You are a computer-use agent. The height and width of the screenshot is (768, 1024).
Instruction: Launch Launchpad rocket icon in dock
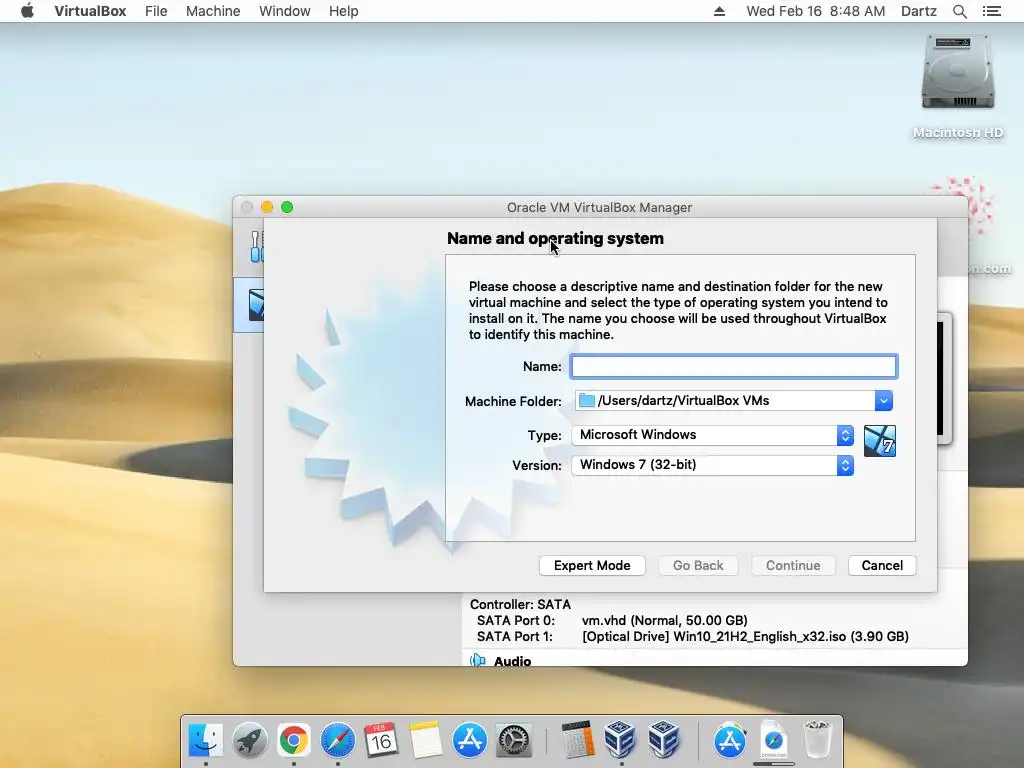[x=249, y=740]
